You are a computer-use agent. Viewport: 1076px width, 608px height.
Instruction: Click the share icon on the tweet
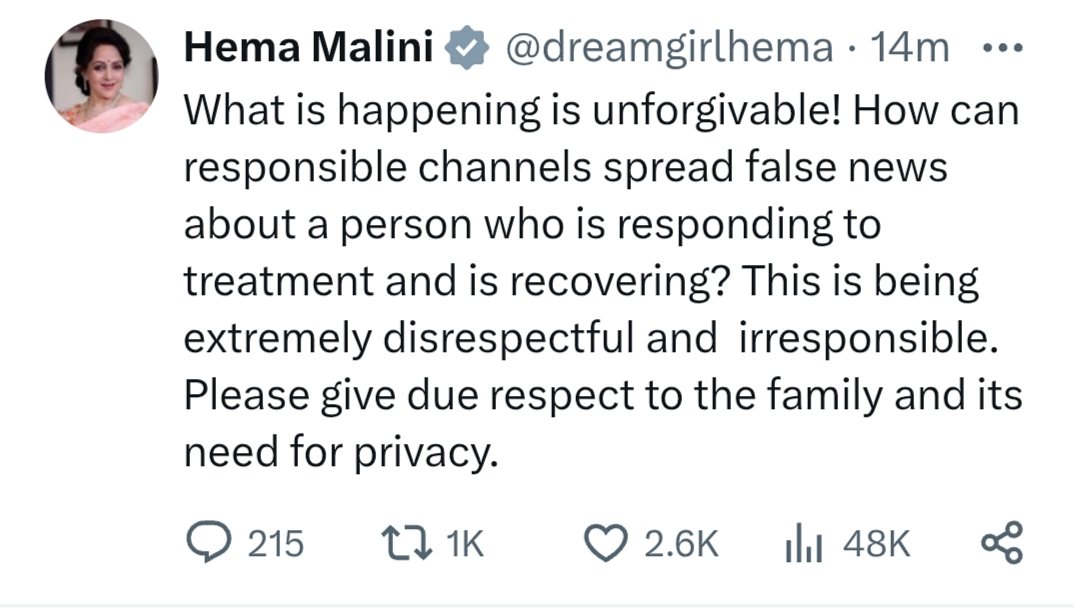click(1003, 543)
